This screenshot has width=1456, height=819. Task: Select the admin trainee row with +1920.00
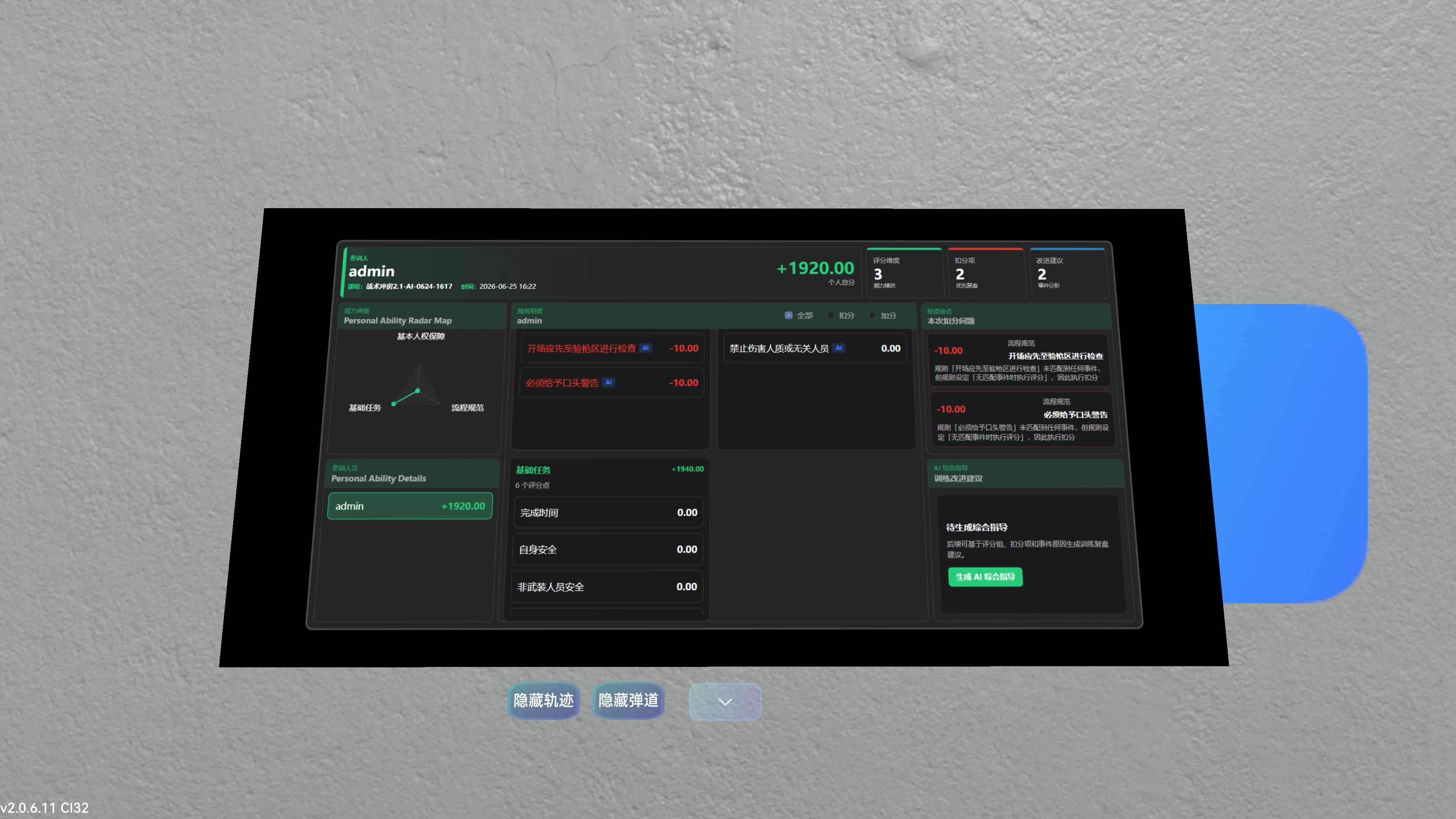(410, 506)
